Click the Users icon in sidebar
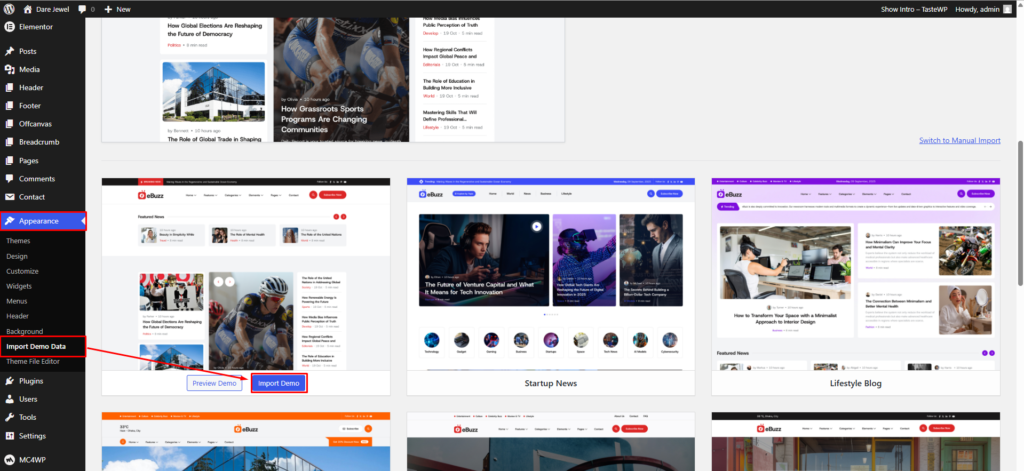1024x471 pixels. [x=9, y=399]
